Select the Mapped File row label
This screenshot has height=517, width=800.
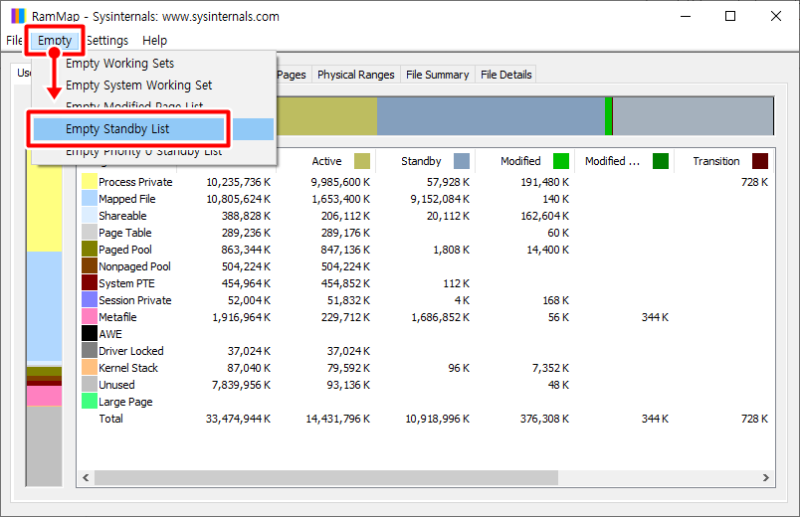tap(127, 199)
